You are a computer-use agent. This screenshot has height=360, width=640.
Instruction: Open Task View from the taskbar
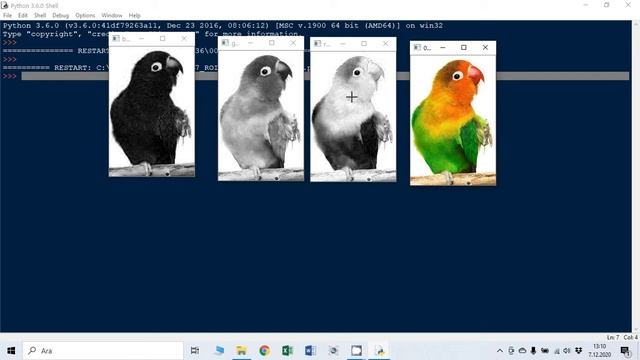click(195, 351)
